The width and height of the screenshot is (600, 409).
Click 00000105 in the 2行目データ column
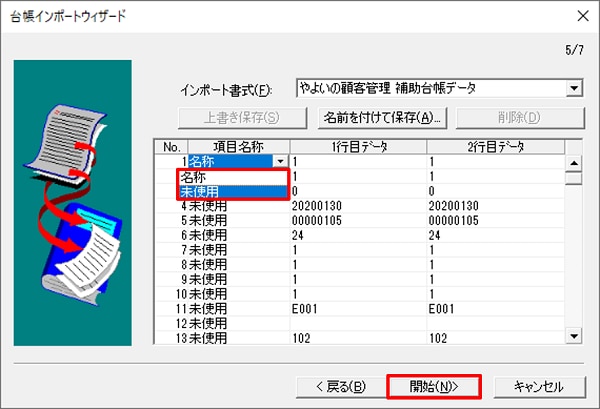point(453,220)
